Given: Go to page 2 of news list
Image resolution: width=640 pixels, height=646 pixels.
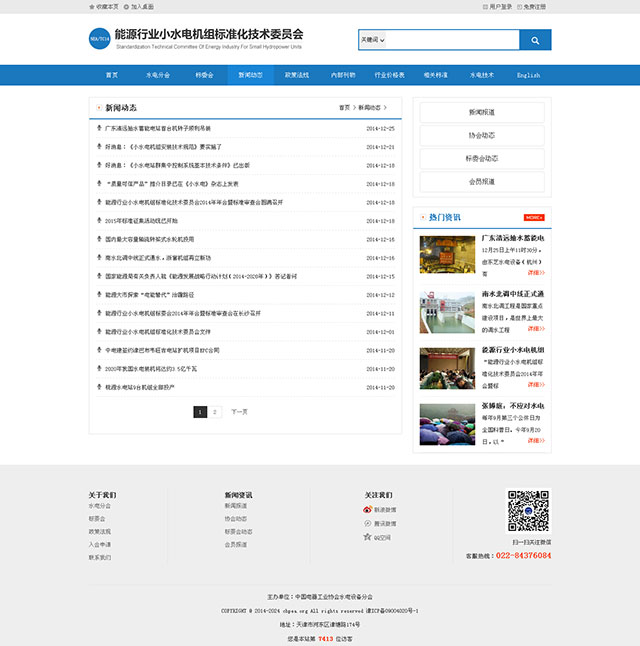Looking at the screenshot, I should (x=216, y=411).
